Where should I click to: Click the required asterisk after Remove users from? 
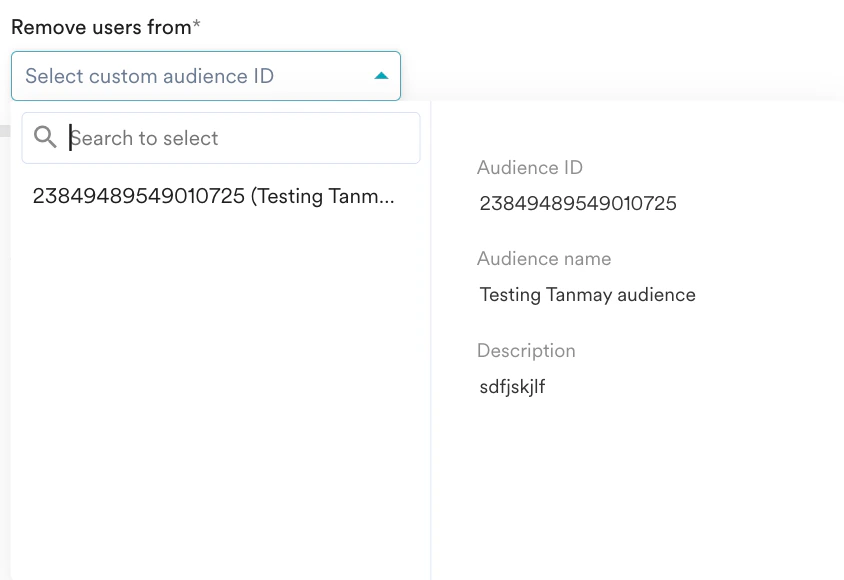(197, 26)
